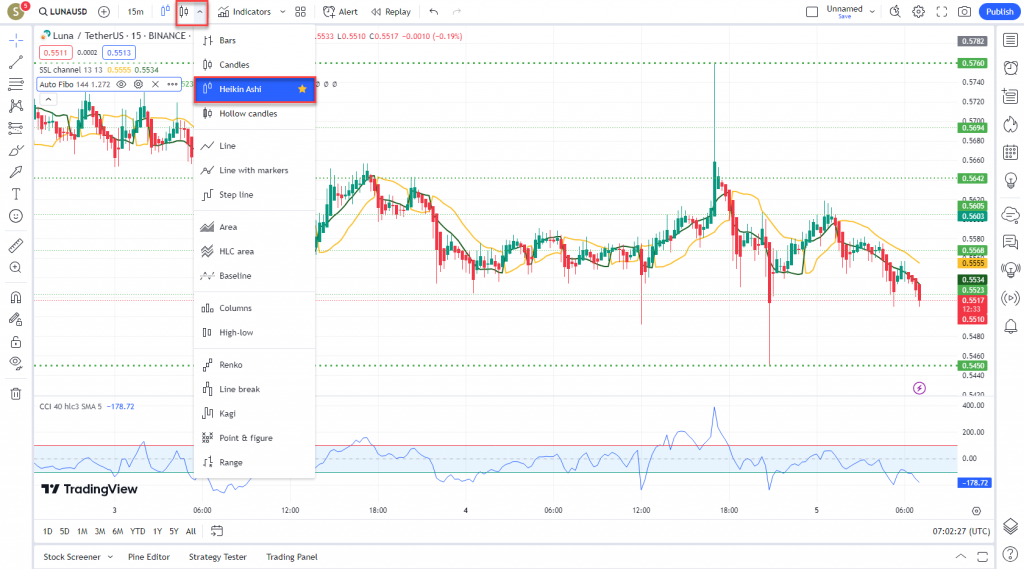Create an Alert
The width and height of the screenshot is (1024, 569).
pyautogui.click(x=340, y=12)
